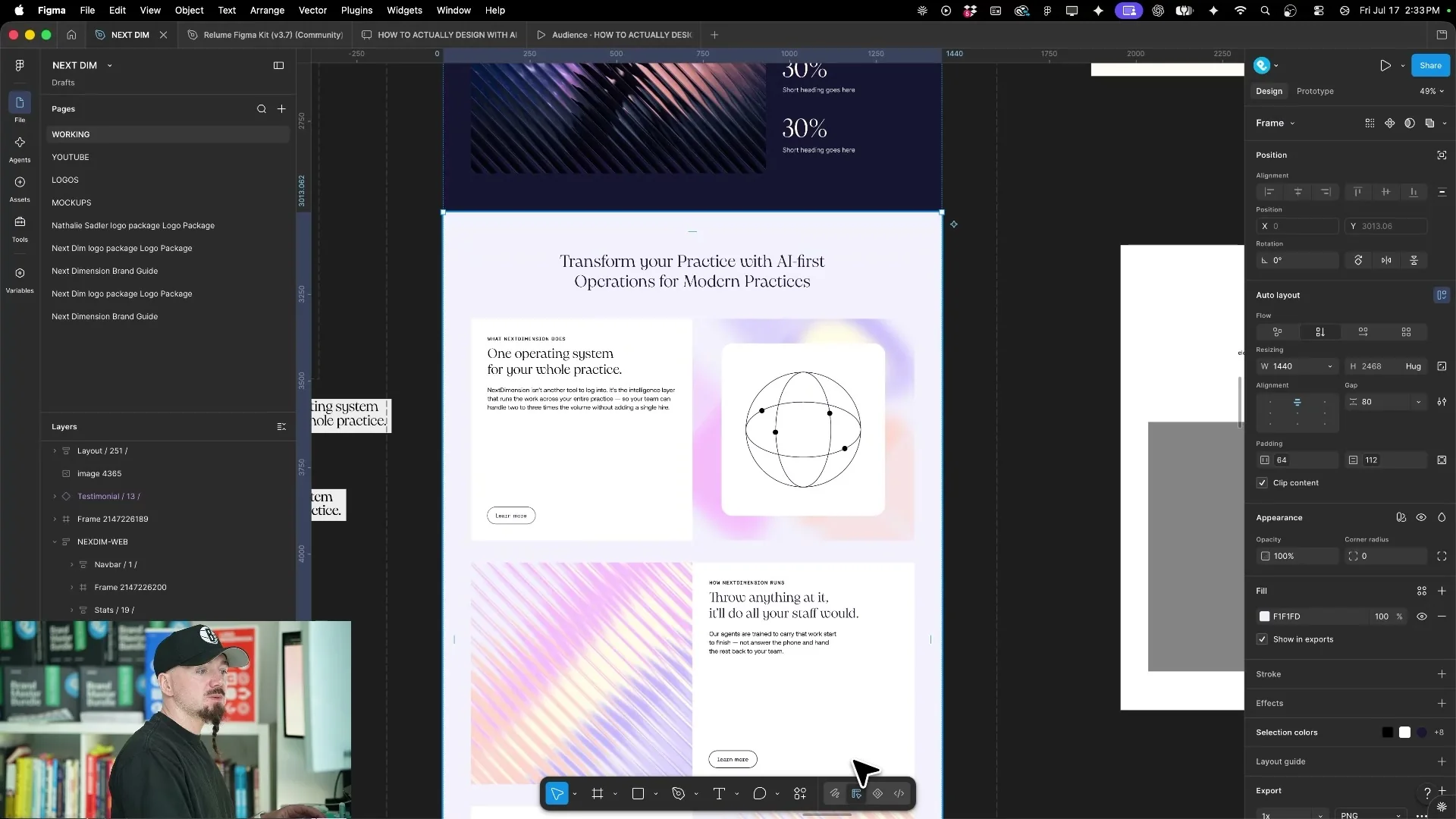Screen dimensions: 1456x819
Task: Click the Present play icon
Action: [x=1385, y=66]
